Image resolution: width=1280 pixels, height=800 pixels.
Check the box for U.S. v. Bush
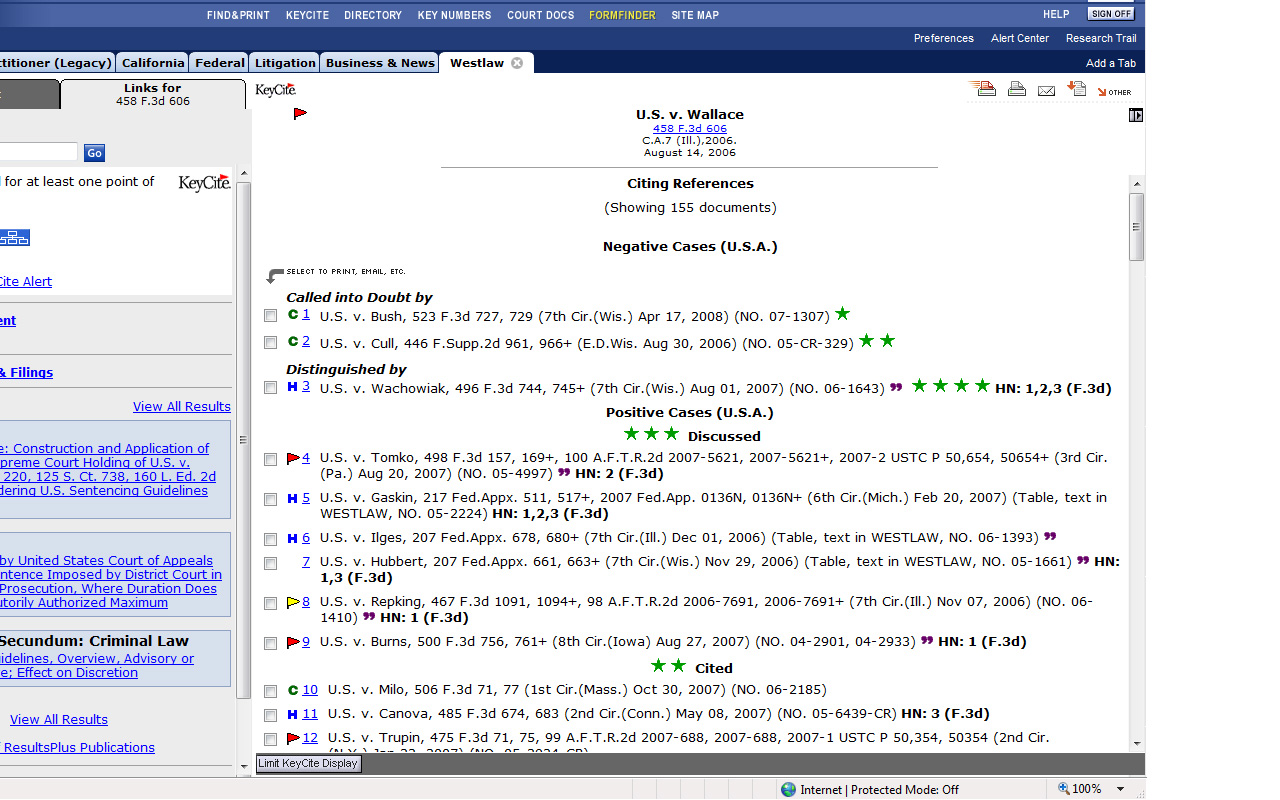point(270,316)
